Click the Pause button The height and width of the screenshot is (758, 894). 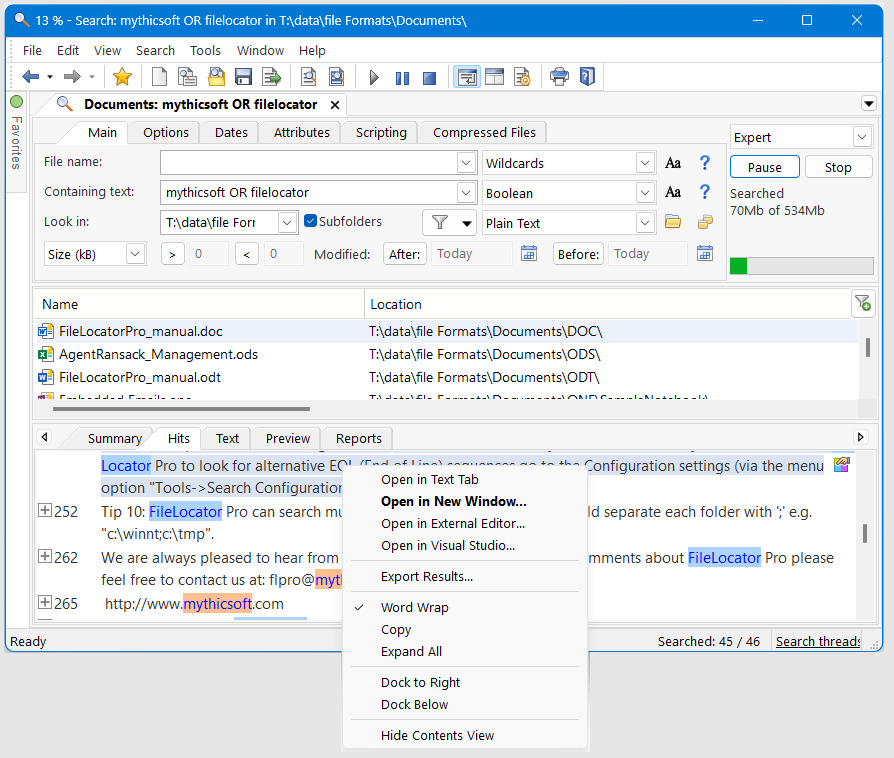click(765, 167)
